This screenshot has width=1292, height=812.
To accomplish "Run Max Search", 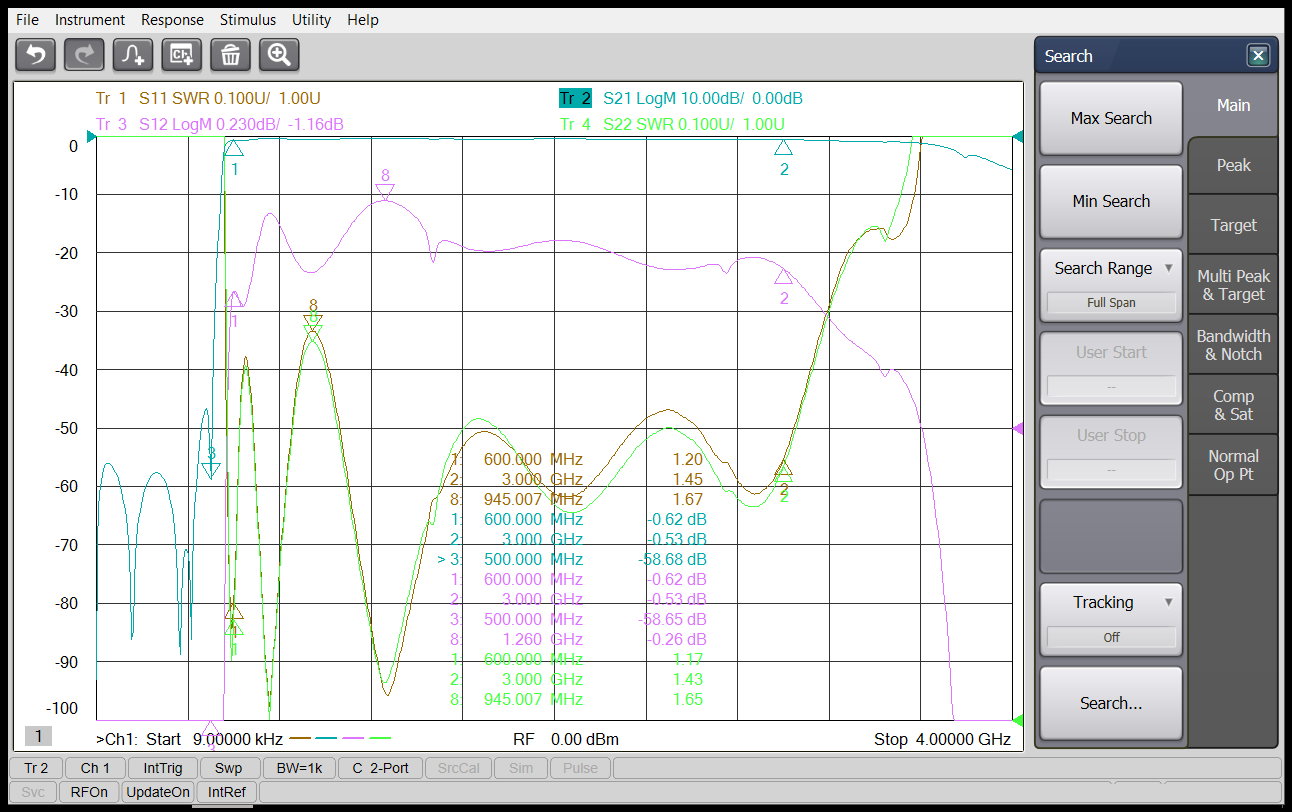I will coord(1111,118).
